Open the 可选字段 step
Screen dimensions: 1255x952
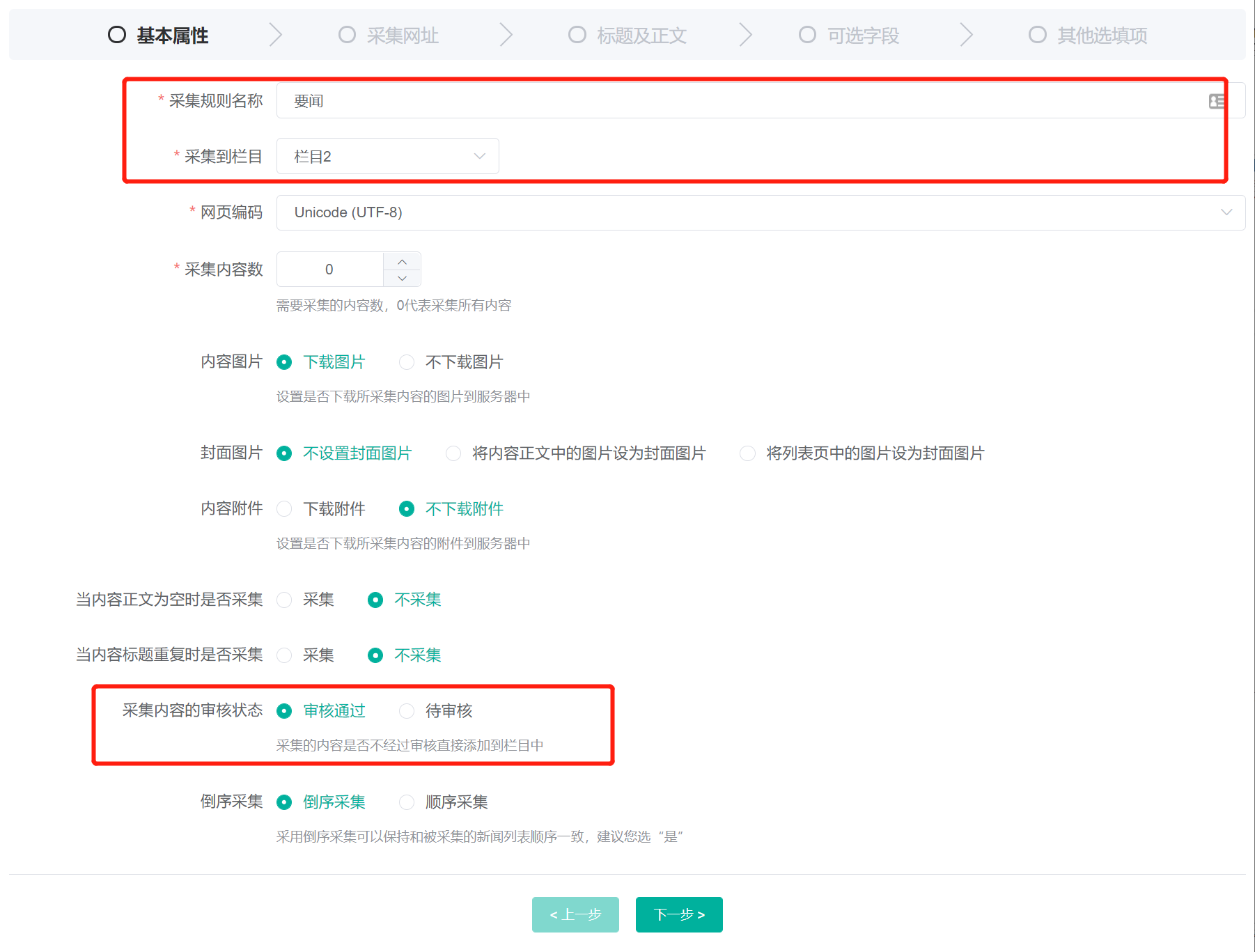click(x=849, y=36)
